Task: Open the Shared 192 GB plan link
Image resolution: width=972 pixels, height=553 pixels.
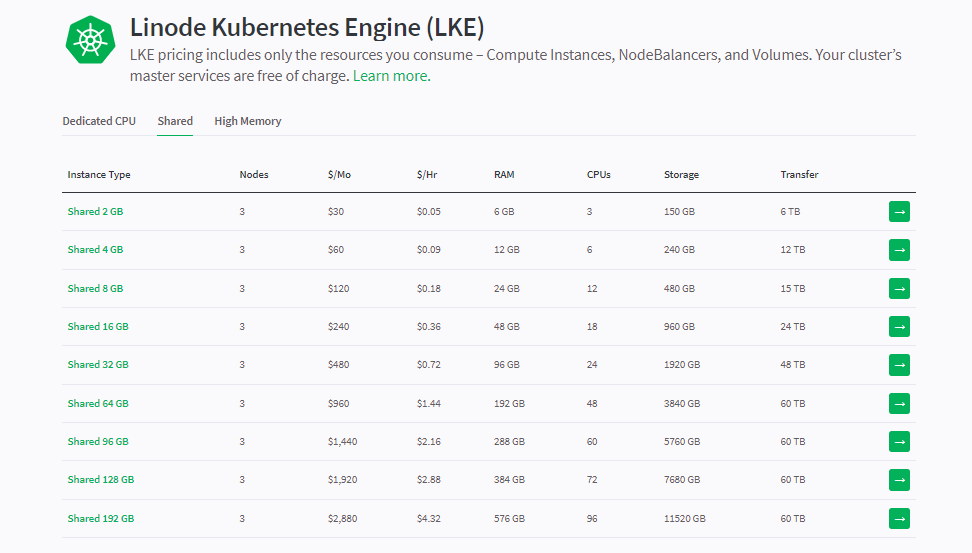Action: (101, 518)
